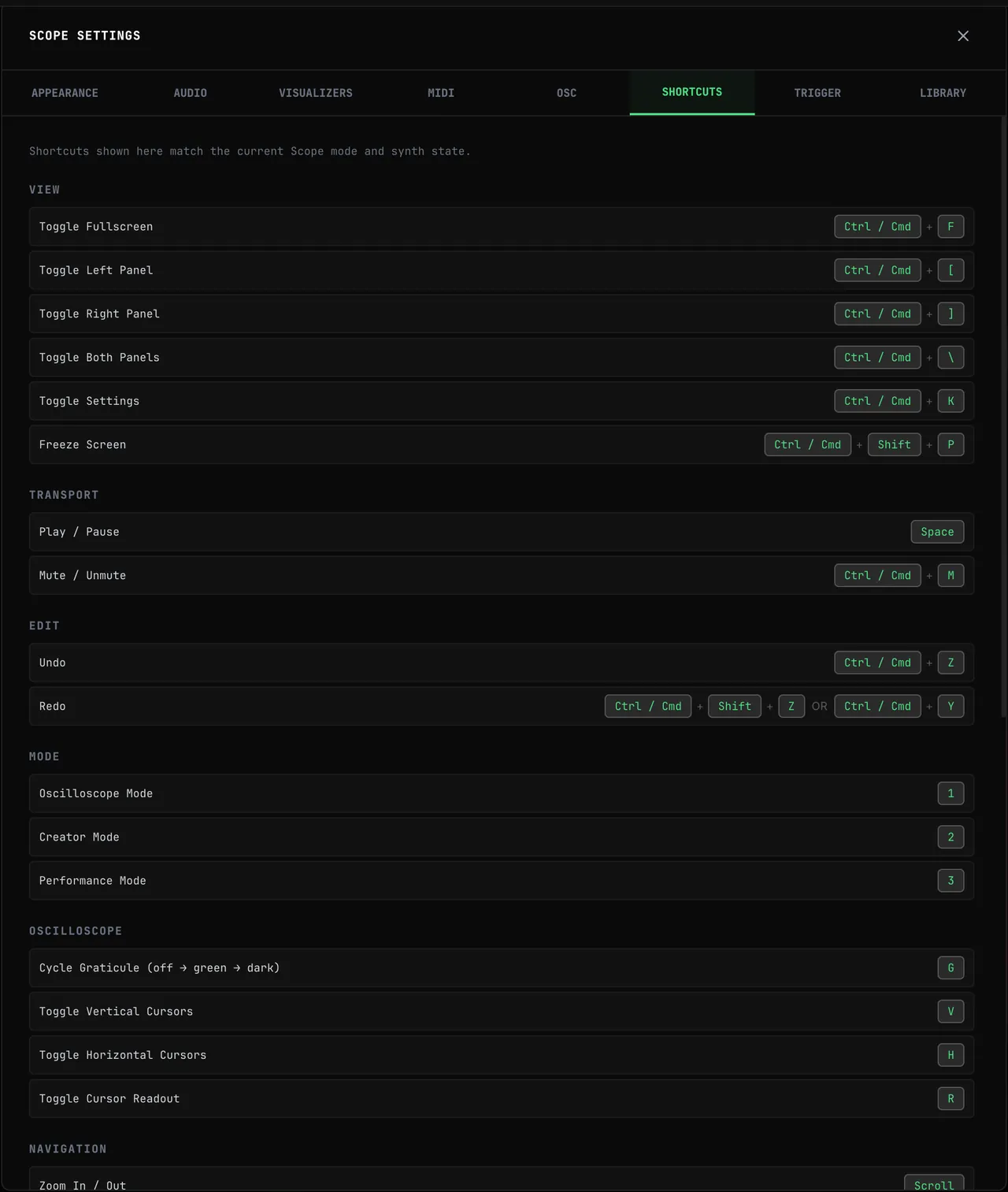Select the "Creator Mode" label

point(80,837)
